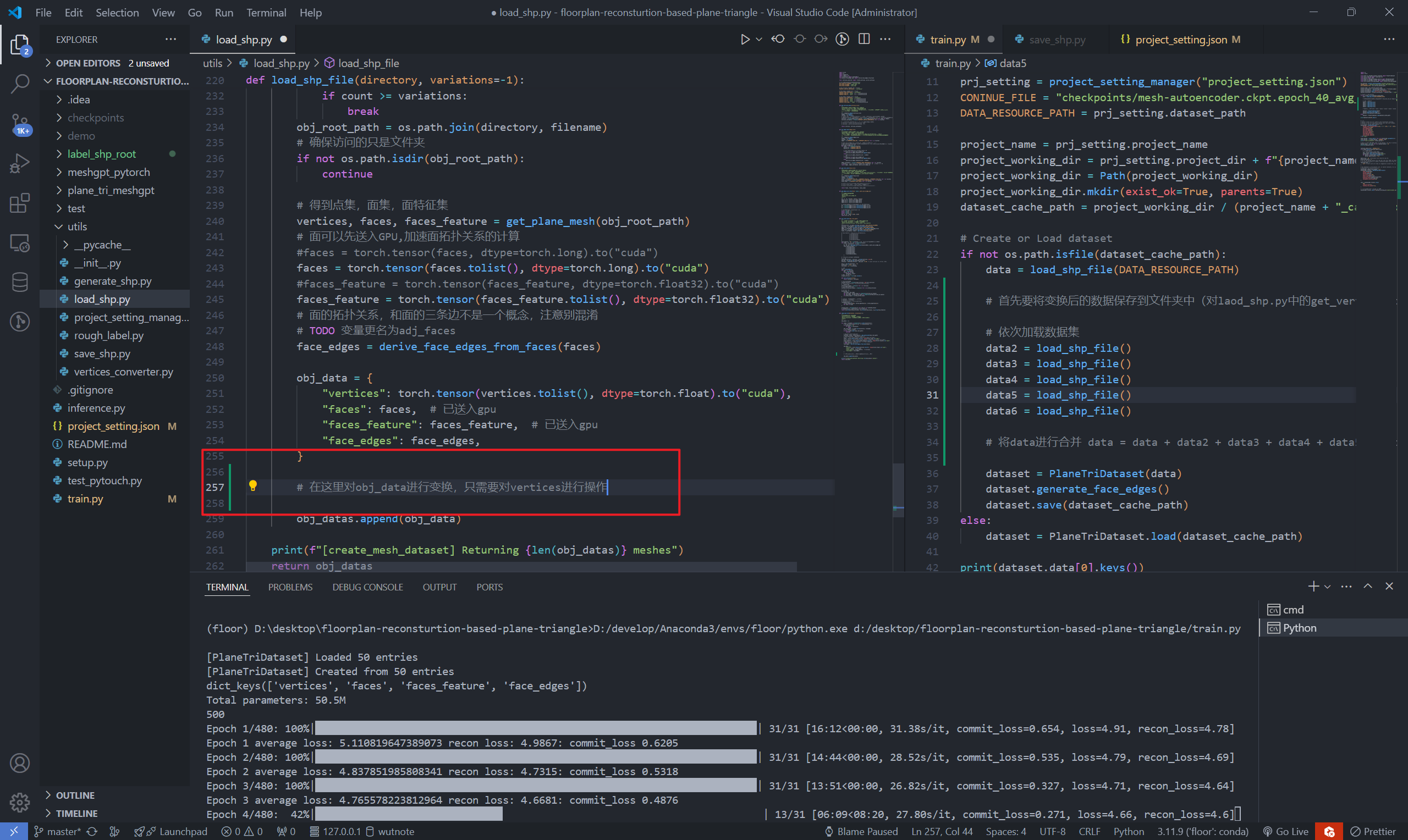Screen dimensions: 1408x840
Task: Open the Terminal menu
Action: [266, 13]
